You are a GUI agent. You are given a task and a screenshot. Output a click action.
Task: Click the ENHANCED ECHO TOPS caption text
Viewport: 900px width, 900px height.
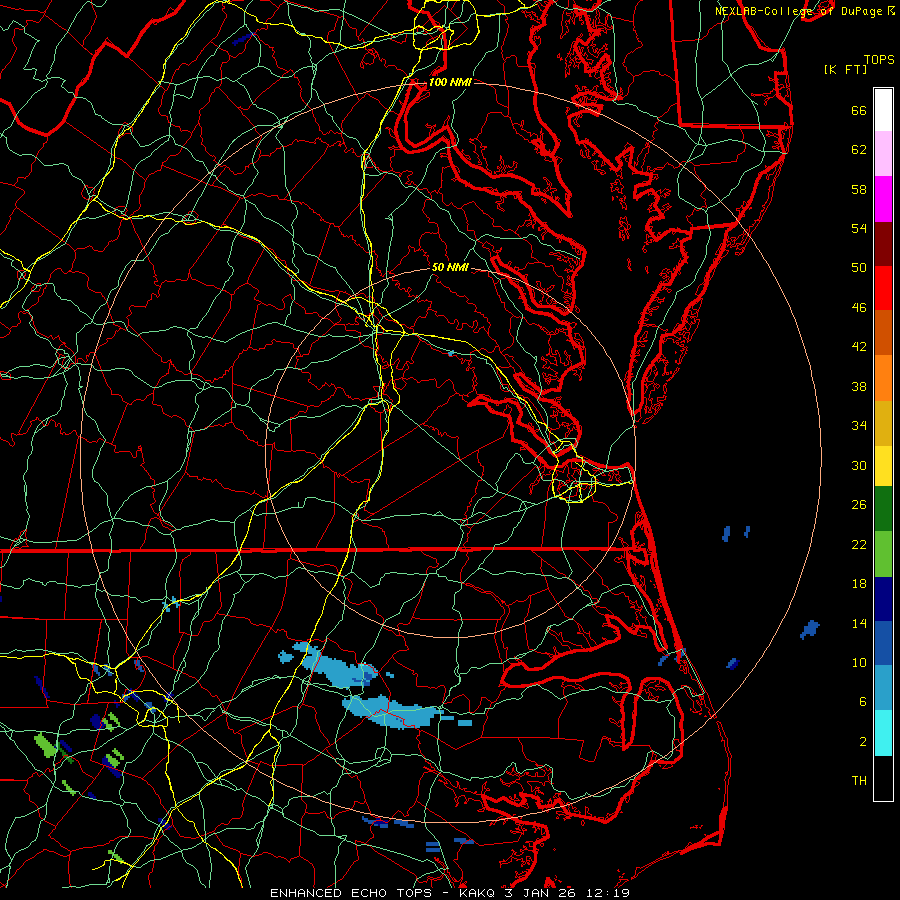[x=351, y=893]
